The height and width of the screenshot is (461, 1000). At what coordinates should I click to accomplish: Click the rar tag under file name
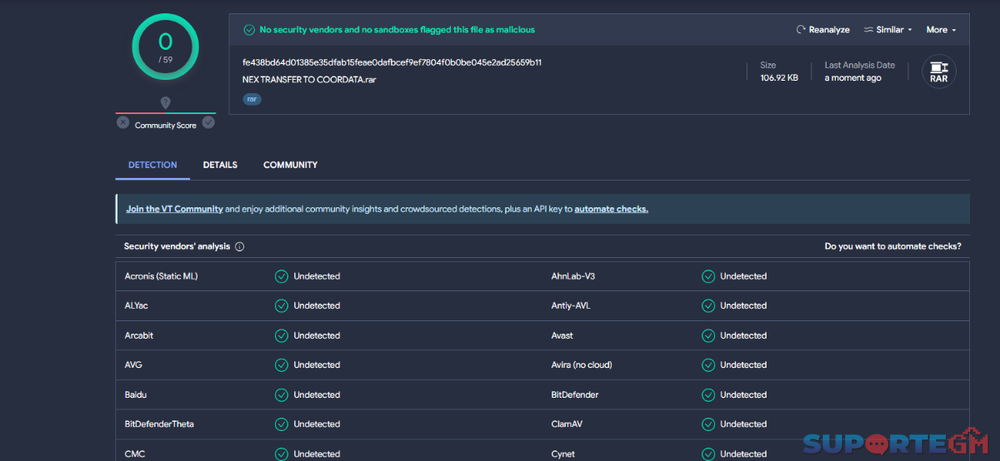point(252,99)
